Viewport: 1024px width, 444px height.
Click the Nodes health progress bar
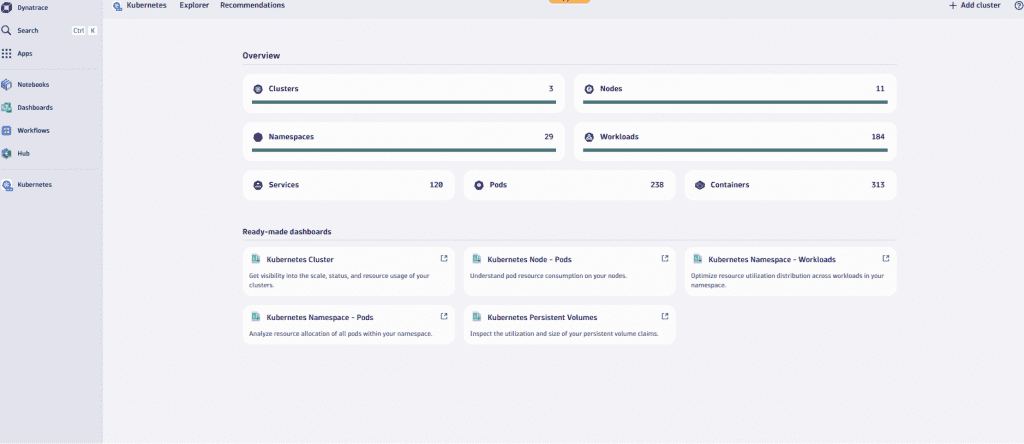(735, 102)
